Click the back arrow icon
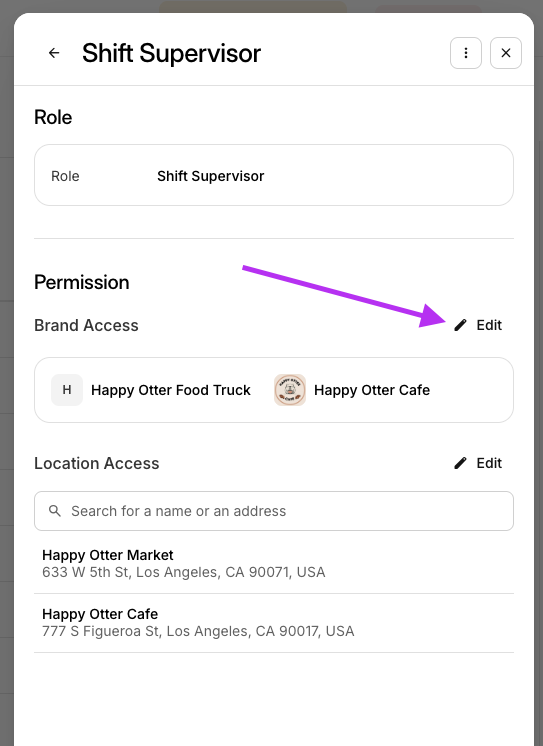Viewport: 543px width, 746px height. click(x=54, y=53)
